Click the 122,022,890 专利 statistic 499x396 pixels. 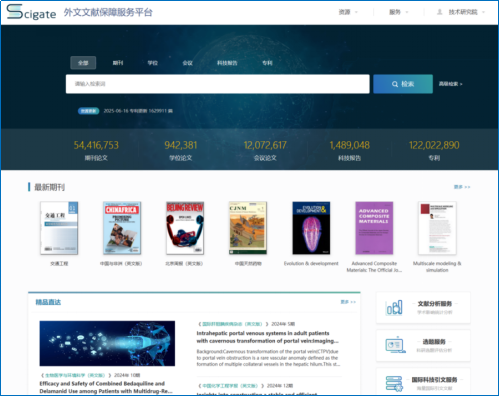[x=434, y=151]
